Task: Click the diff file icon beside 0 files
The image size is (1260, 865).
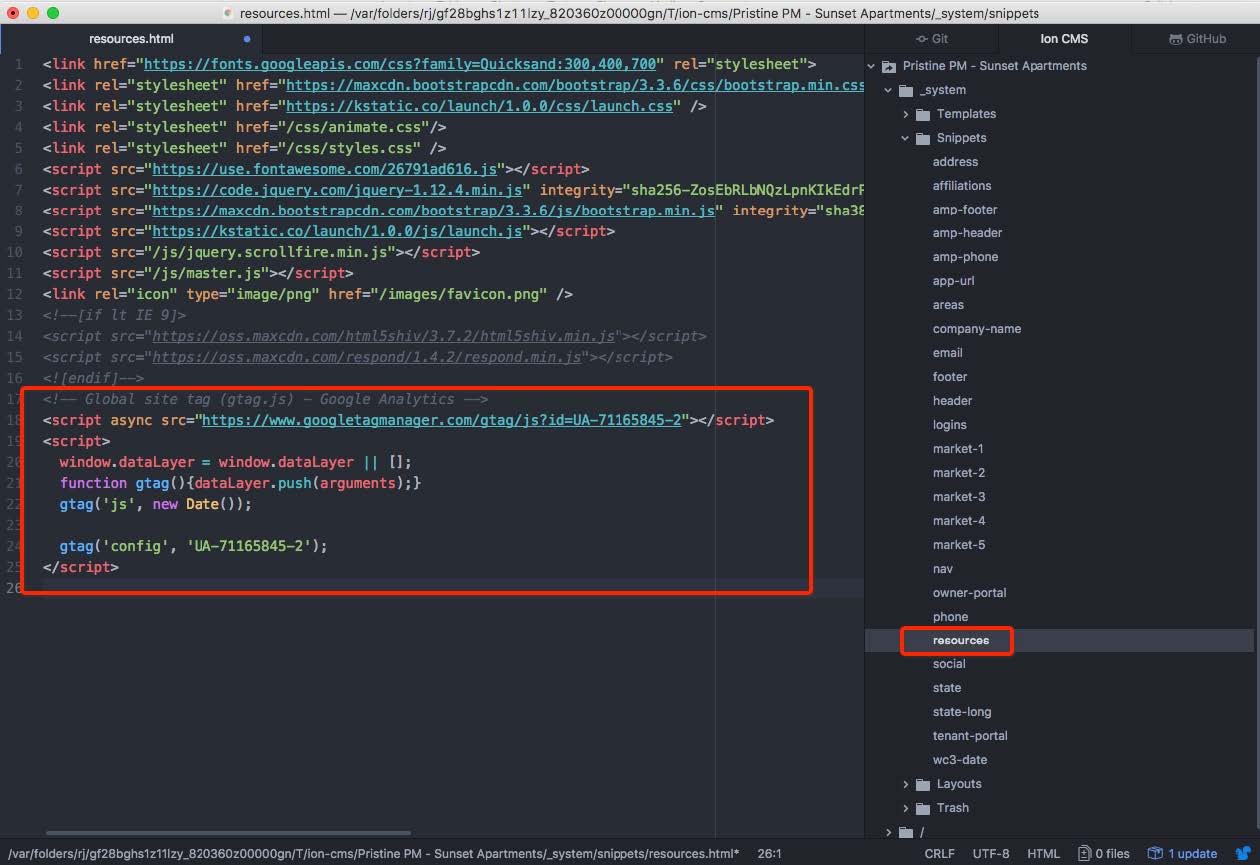Action: (x=1084, y=853)
